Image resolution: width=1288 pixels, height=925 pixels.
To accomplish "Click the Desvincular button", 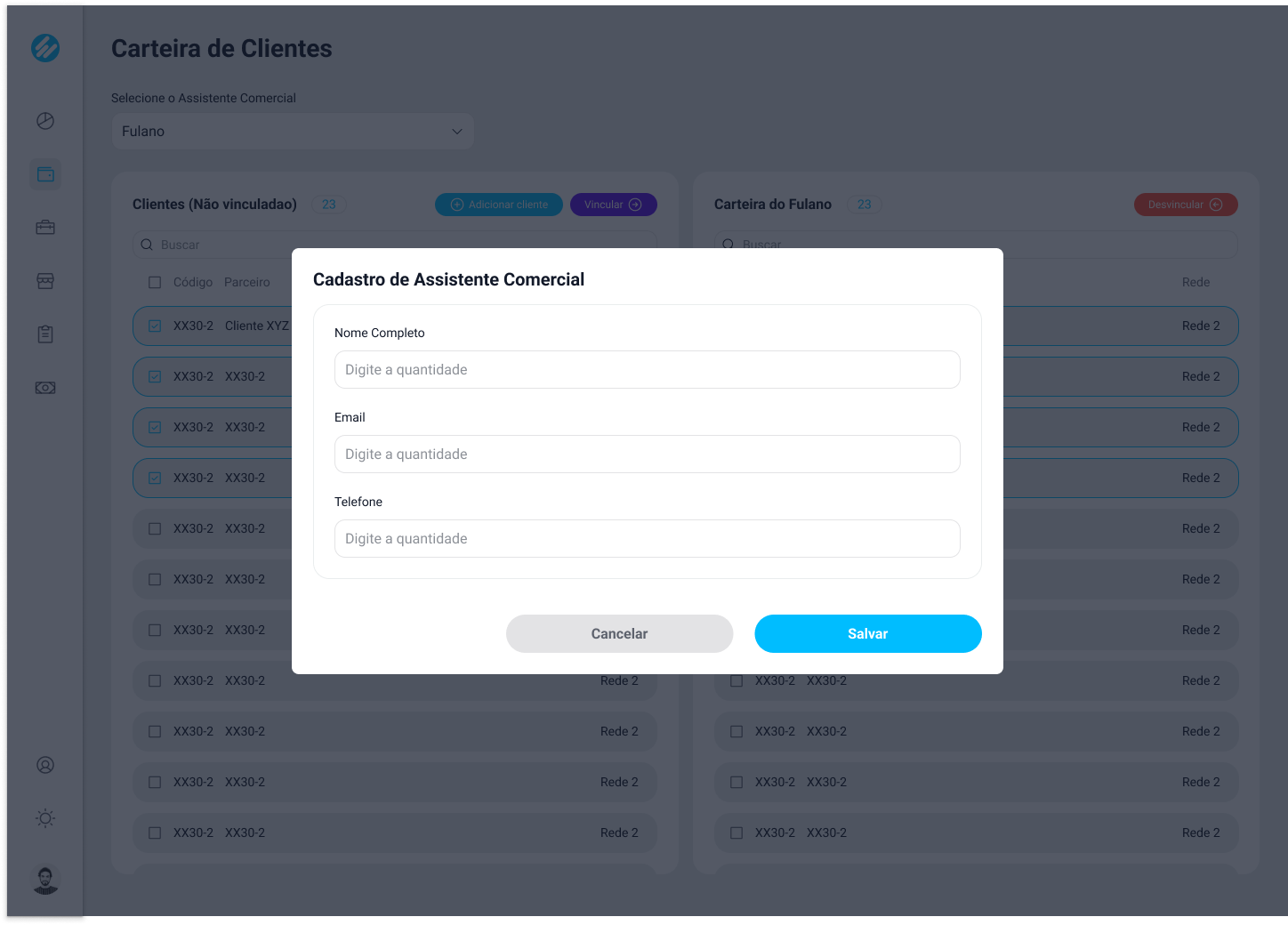I will [1186, 205].
